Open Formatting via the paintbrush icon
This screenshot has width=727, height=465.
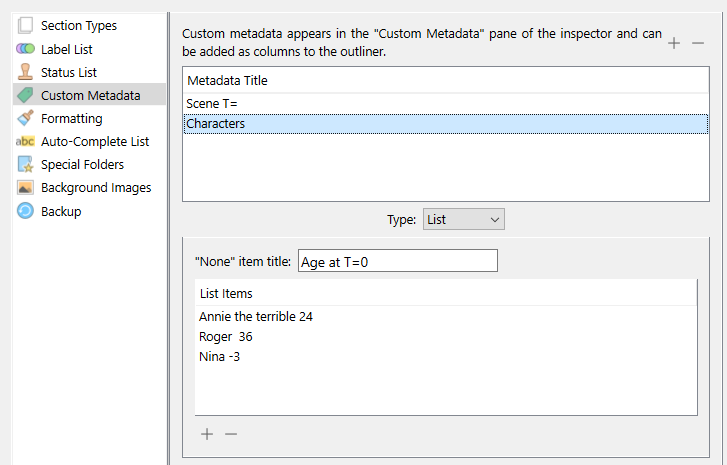(x=25, y=118)
